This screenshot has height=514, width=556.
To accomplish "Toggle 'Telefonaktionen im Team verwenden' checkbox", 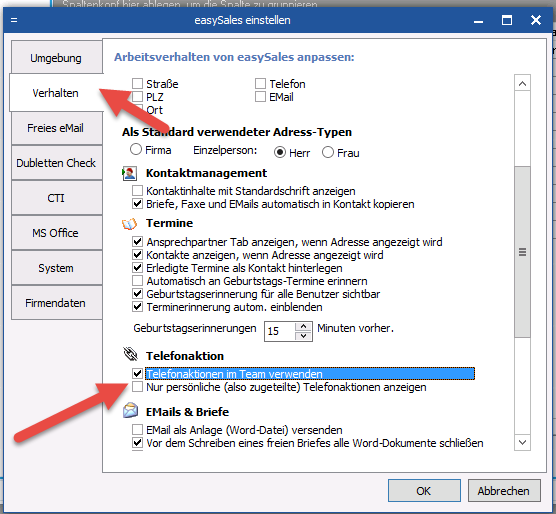I will pos(137,373).
